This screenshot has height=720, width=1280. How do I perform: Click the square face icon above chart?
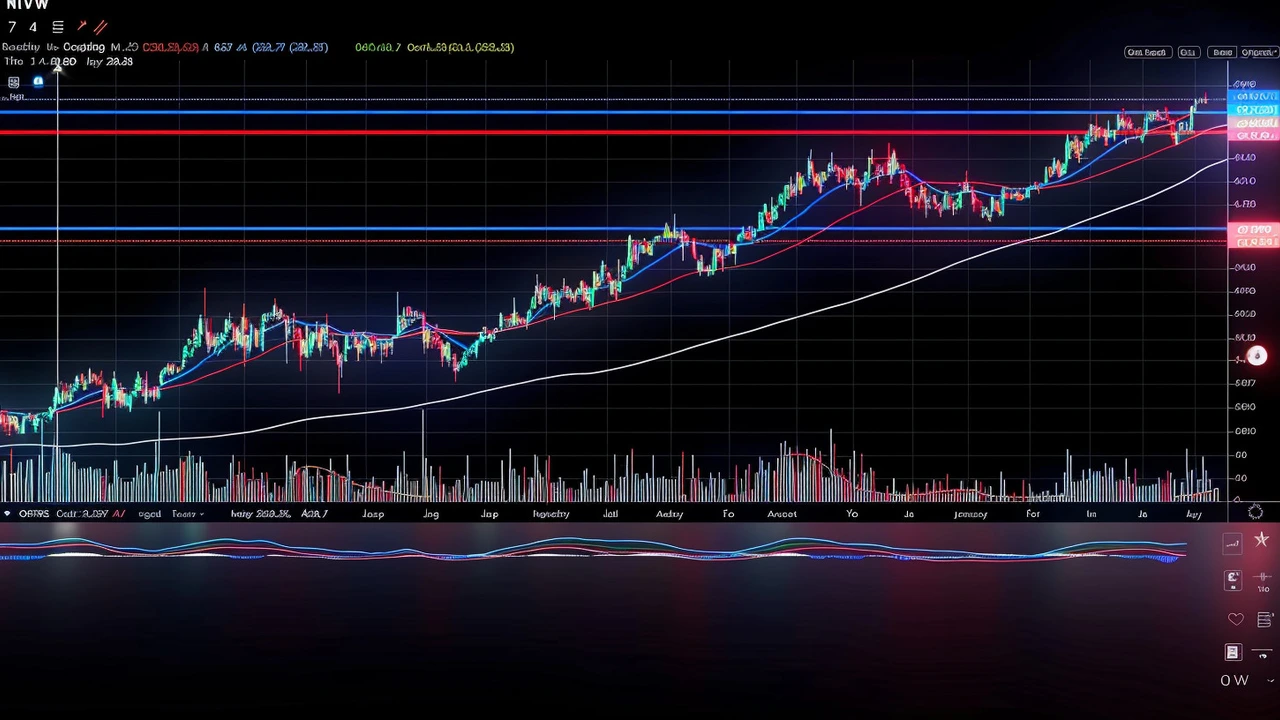pos(13,82)
